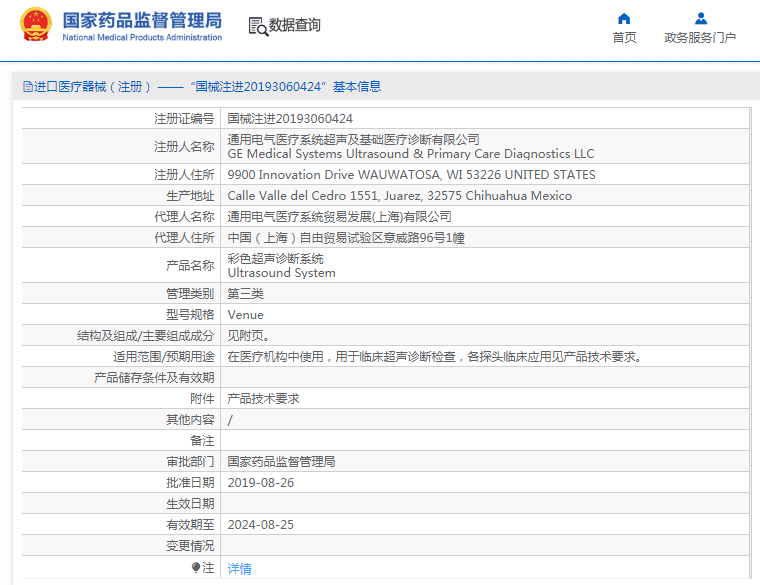Click the 结构及组成/主要组成成分 label
The image size is (760, 585).
point(145,336)
